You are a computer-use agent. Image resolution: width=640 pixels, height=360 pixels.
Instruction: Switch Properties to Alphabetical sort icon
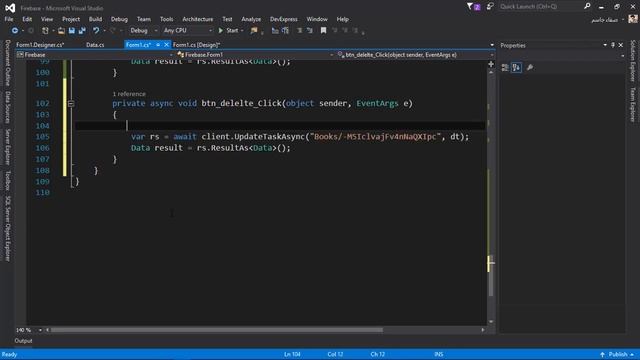(516, 68)
